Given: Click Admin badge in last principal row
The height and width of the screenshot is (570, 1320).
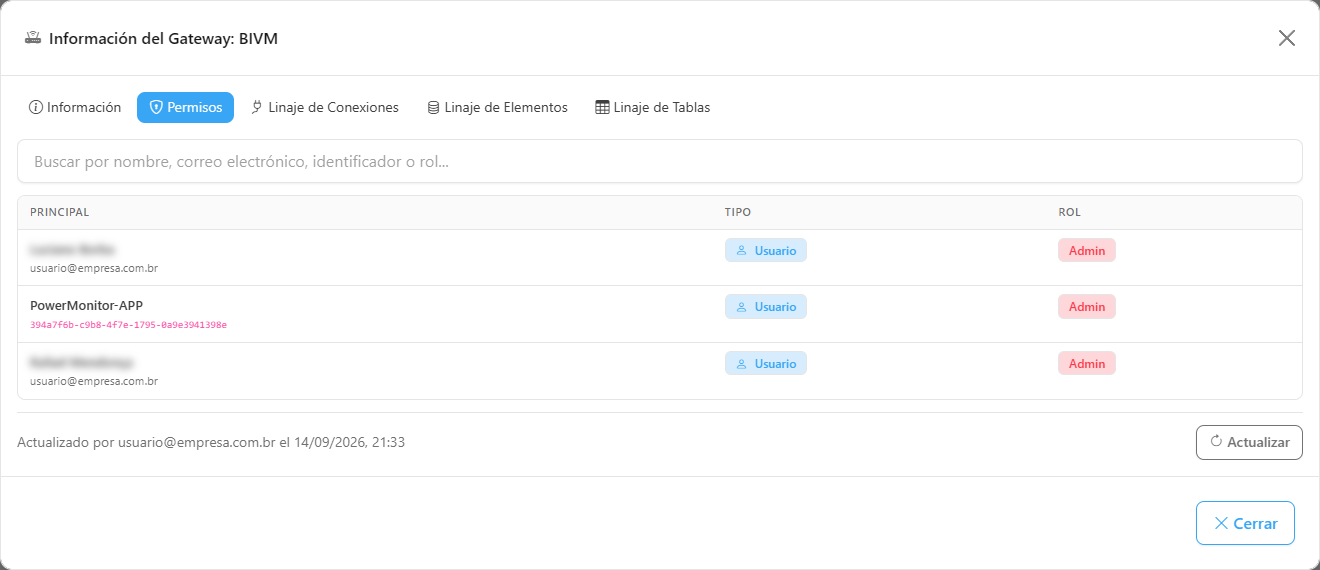Looking at the screenshot, I should click(1087, 363).
